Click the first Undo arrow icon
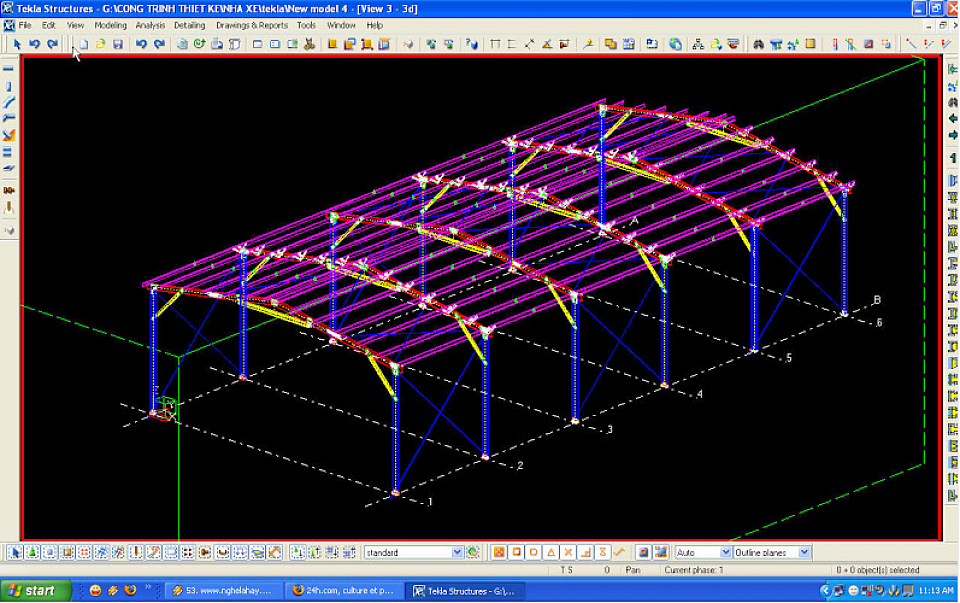Viewport: 960px width, 603px height. point(34,44)
